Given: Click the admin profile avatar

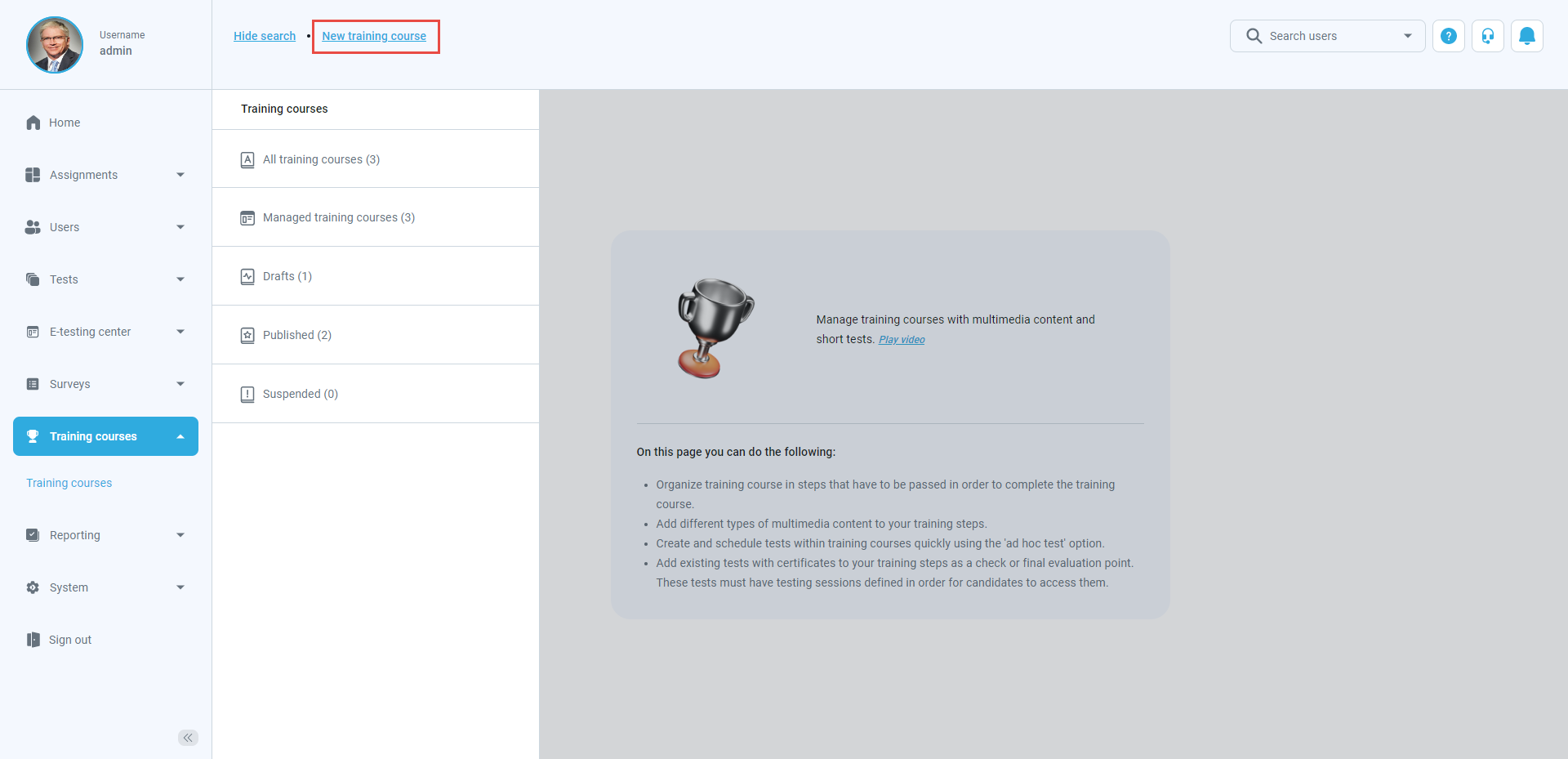Looking at the screenshot, I should pyautogui.click(x=55, y=45).
